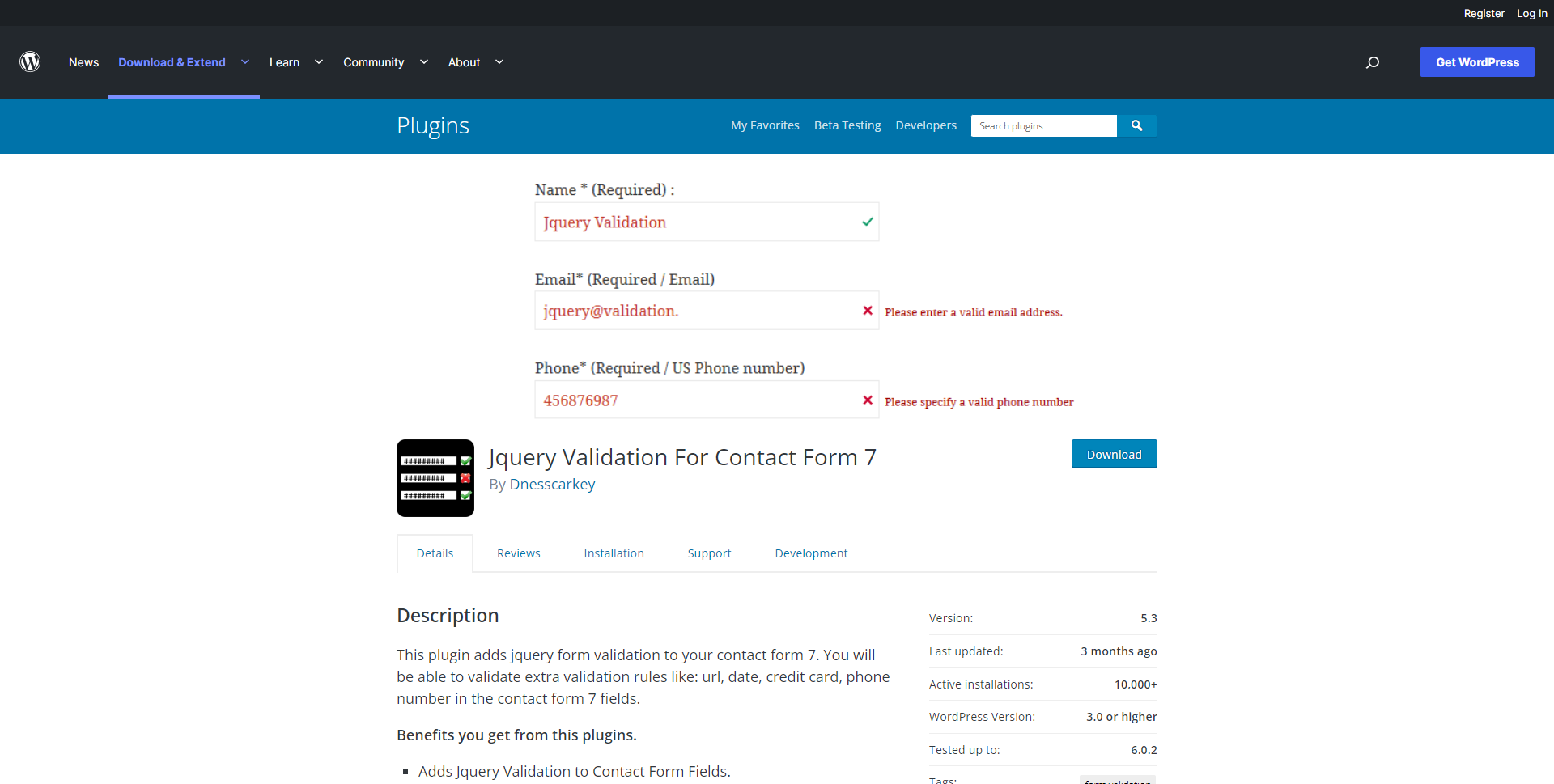Expand the Community menu chevron
1554x784 pixels.
(423, 62)
